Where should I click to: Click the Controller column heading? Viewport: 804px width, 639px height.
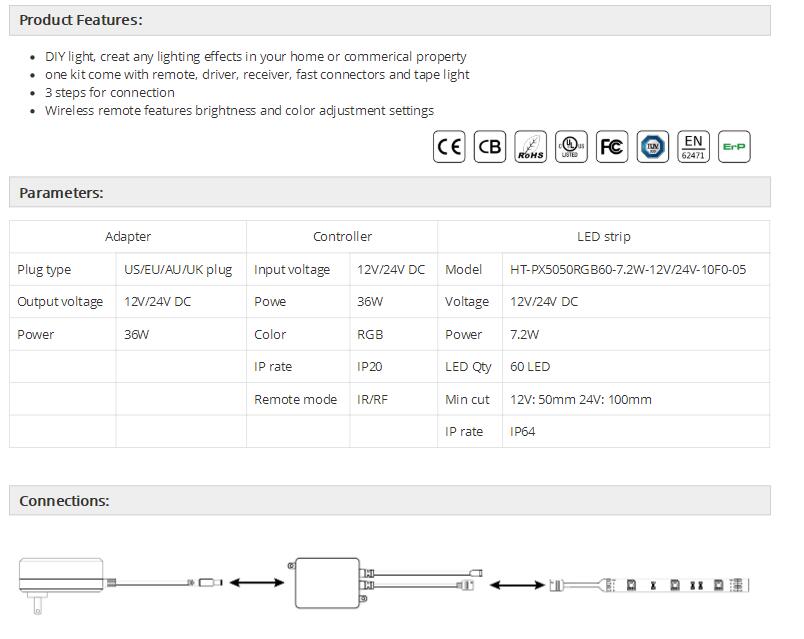click(342, 237)
